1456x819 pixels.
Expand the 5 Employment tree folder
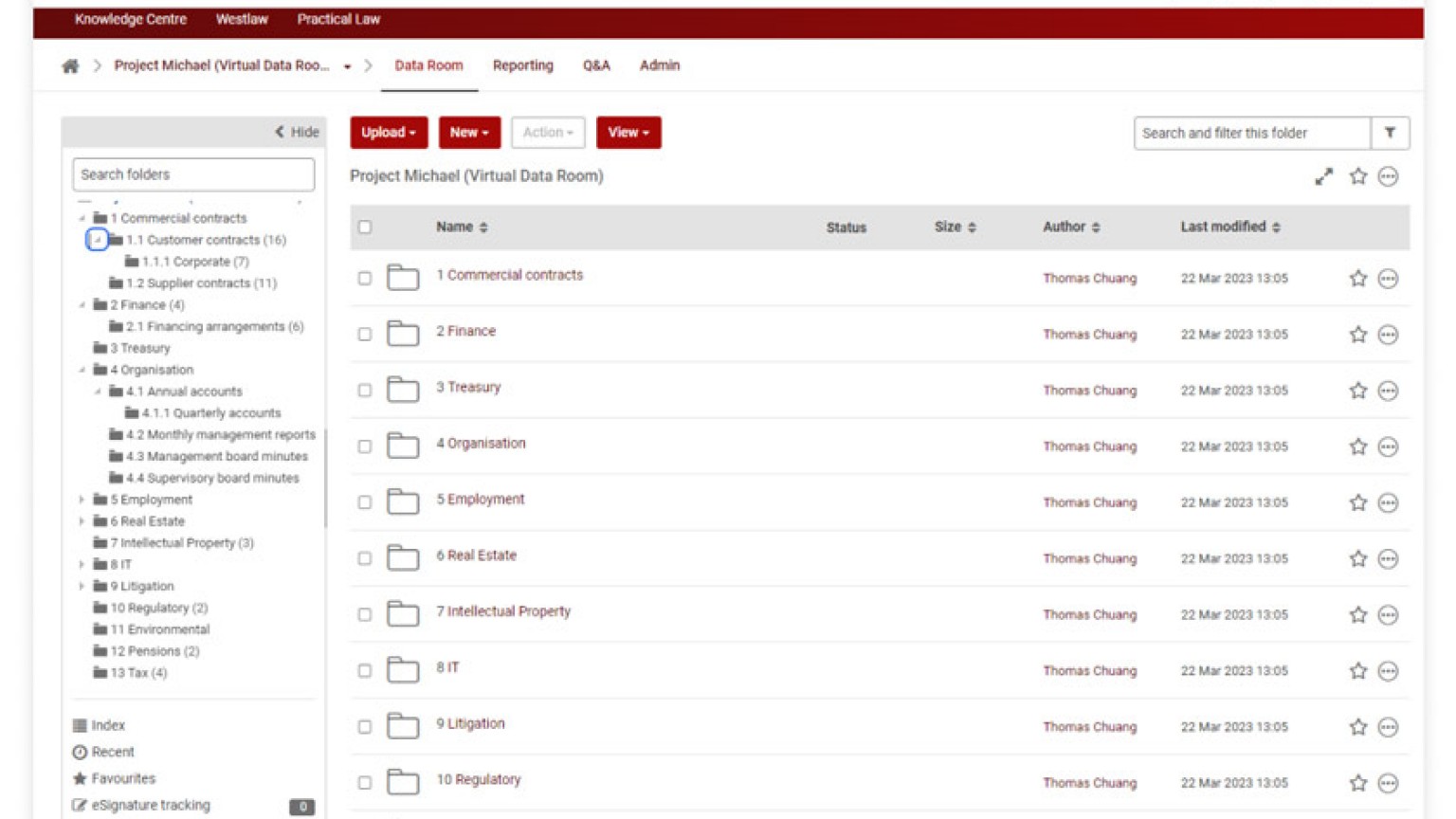[x=82, y=500]
